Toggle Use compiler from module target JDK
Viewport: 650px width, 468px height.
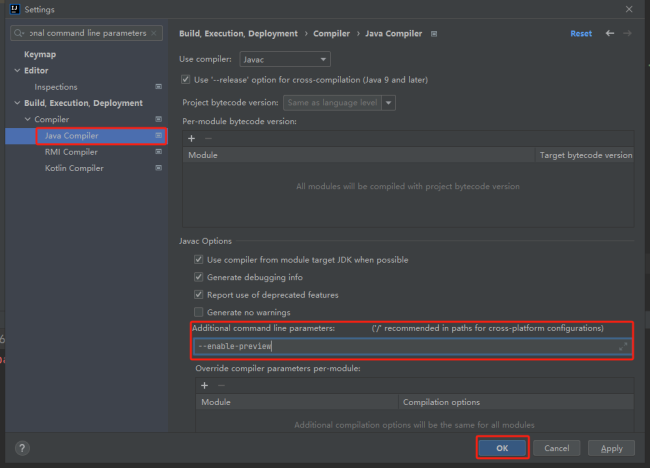[x=199, y=260]
